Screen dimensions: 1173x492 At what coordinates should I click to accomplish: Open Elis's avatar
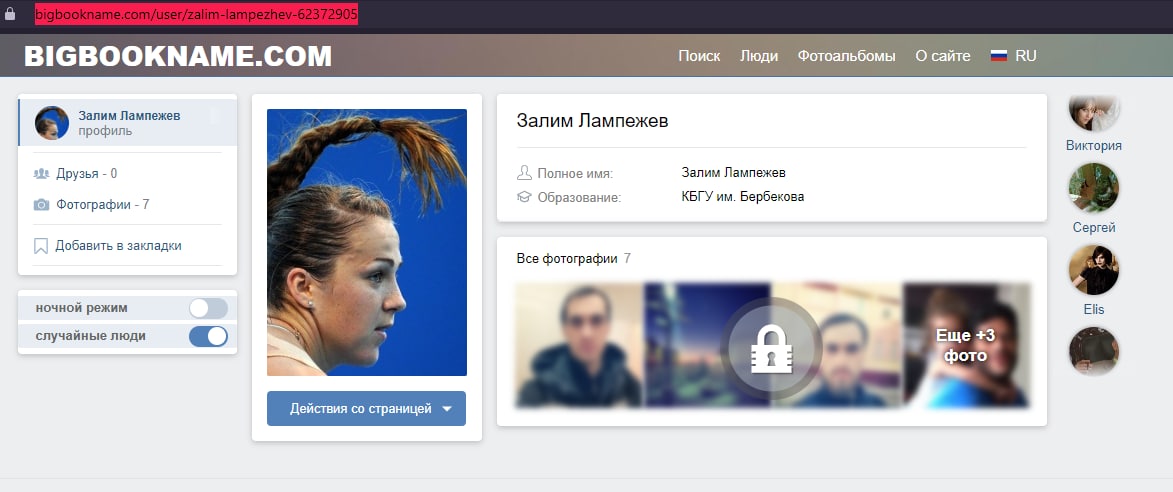[1094, 270]
